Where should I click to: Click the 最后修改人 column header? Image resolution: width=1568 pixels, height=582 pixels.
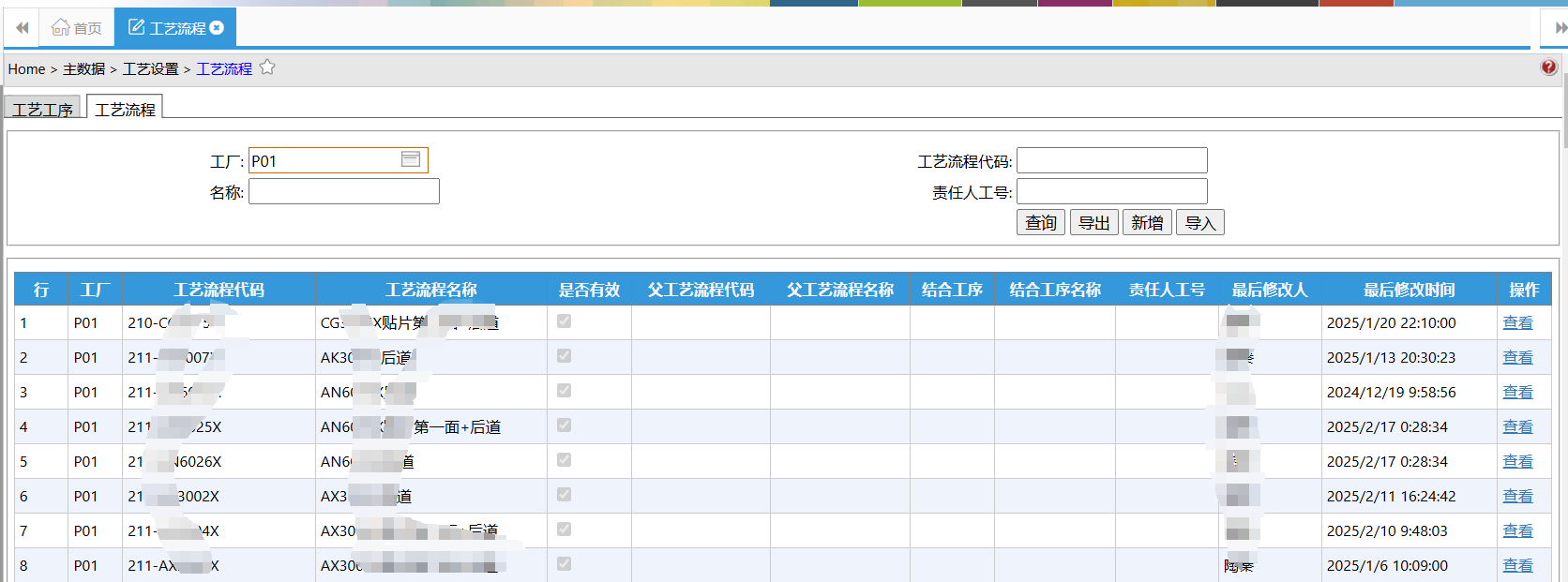click(x=1270, y=290)
